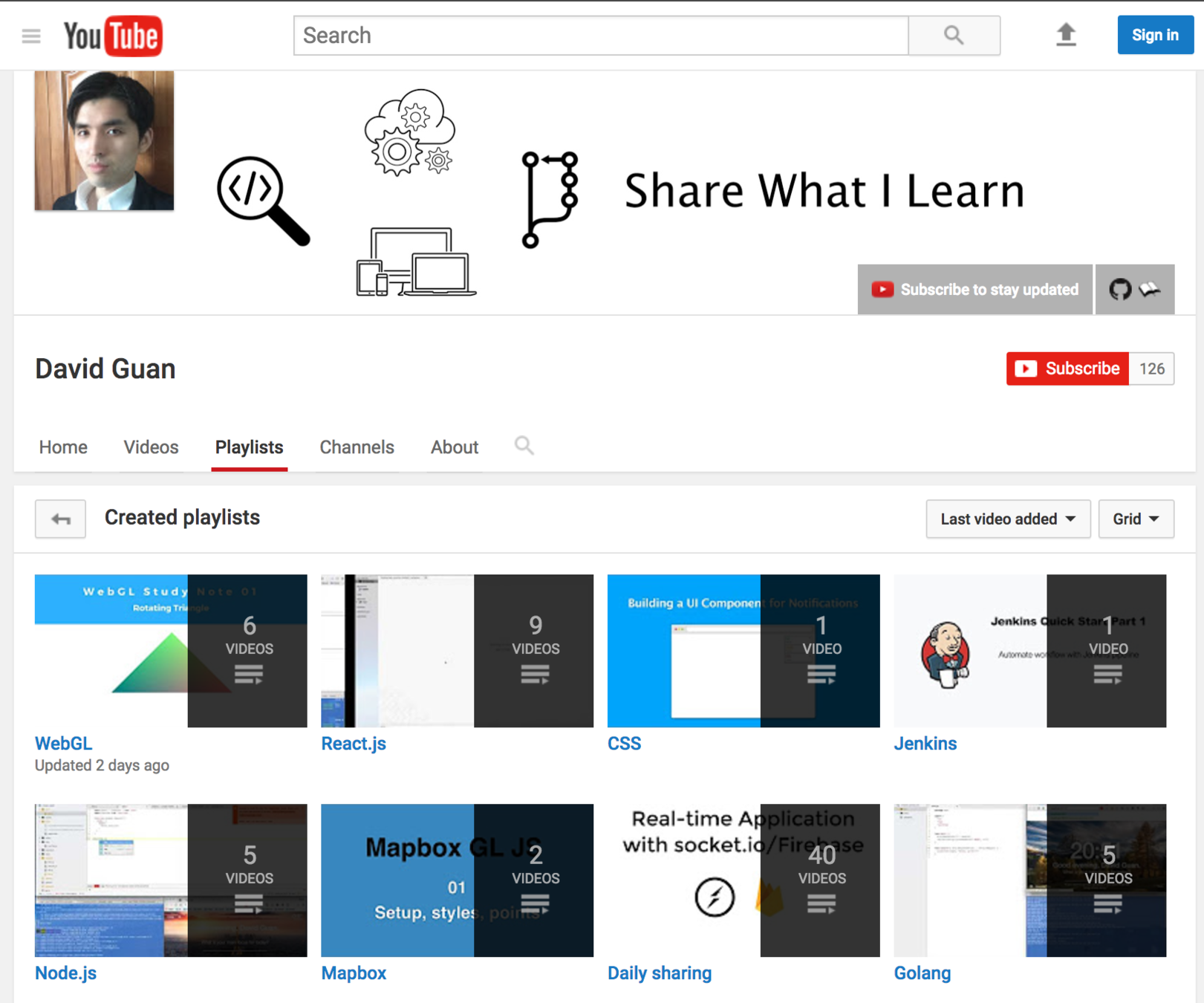This screenshot has width=1204, height=1003.
Task: Open the Jenkins playlist link
Action: pos(925,743)
